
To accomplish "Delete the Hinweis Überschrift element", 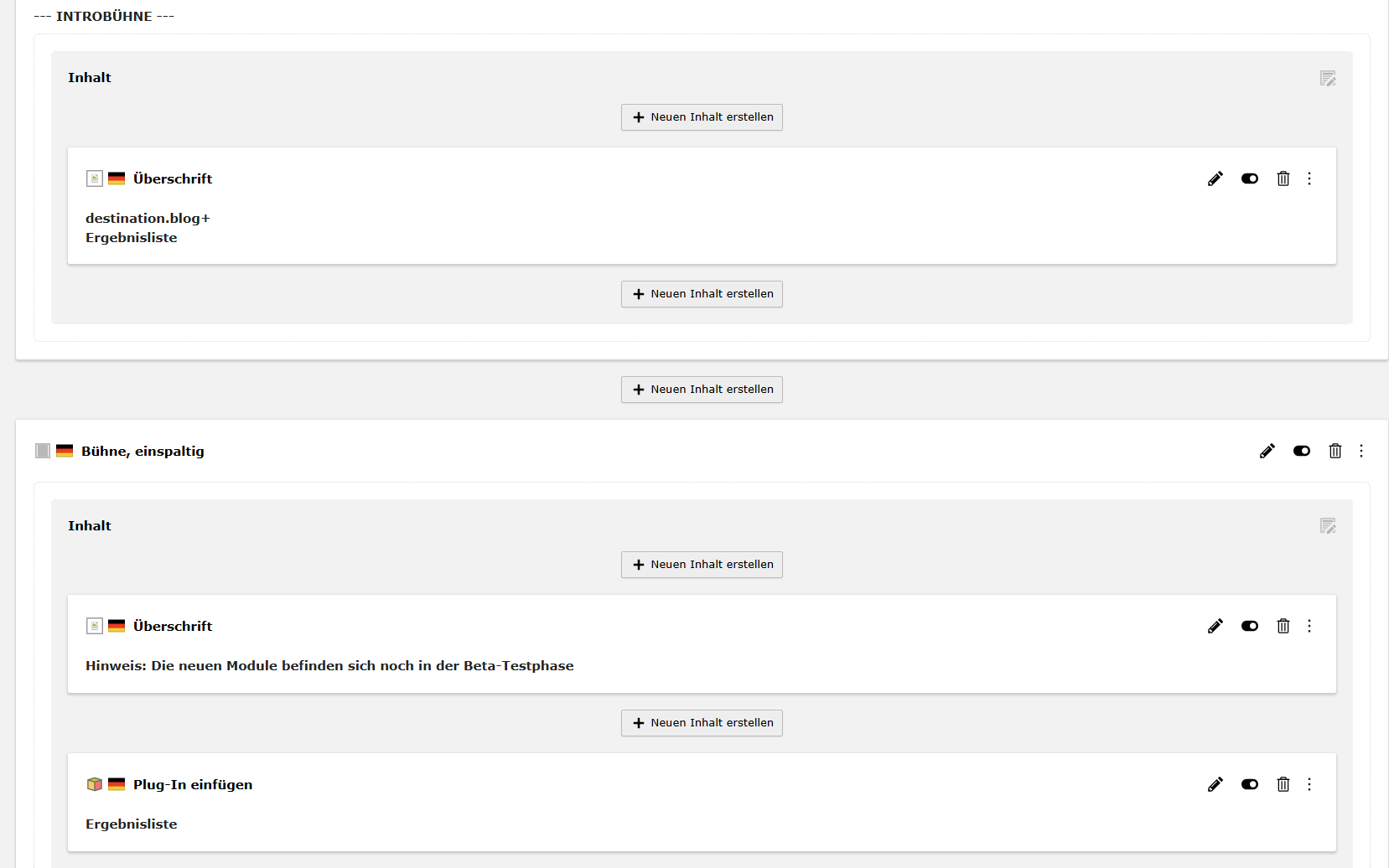I will click(1283, 626).
